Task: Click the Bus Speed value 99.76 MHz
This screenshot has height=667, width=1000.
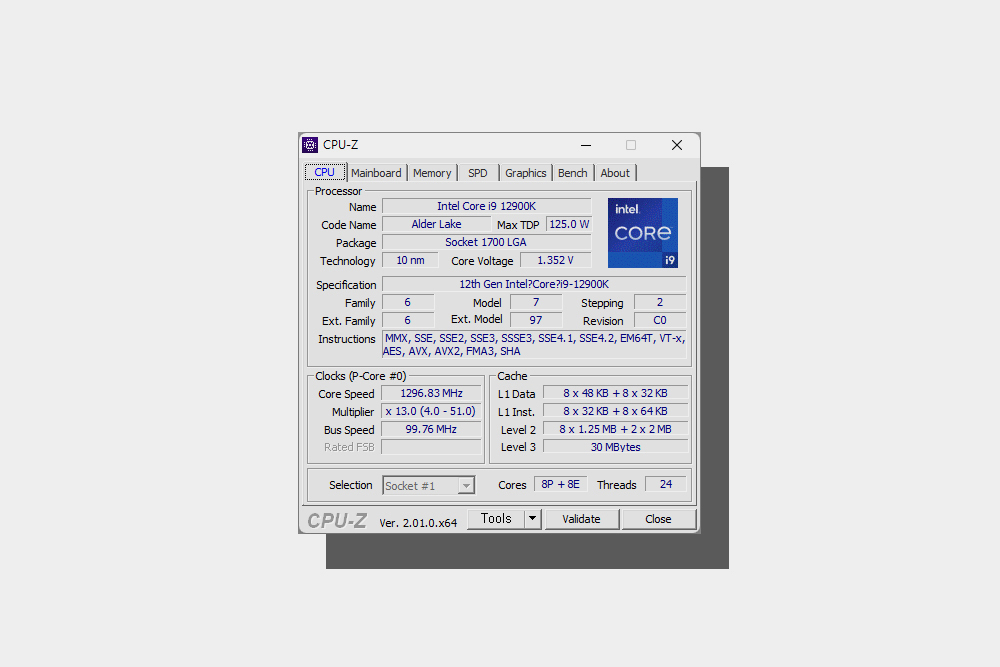Action: tap(431, 429)
